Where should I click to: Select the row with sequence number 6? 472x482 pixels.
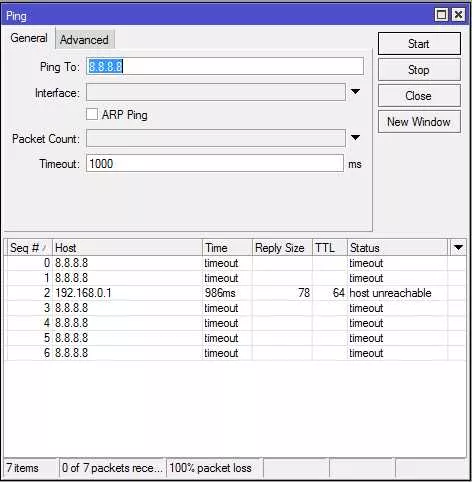(x=236, y=353)
